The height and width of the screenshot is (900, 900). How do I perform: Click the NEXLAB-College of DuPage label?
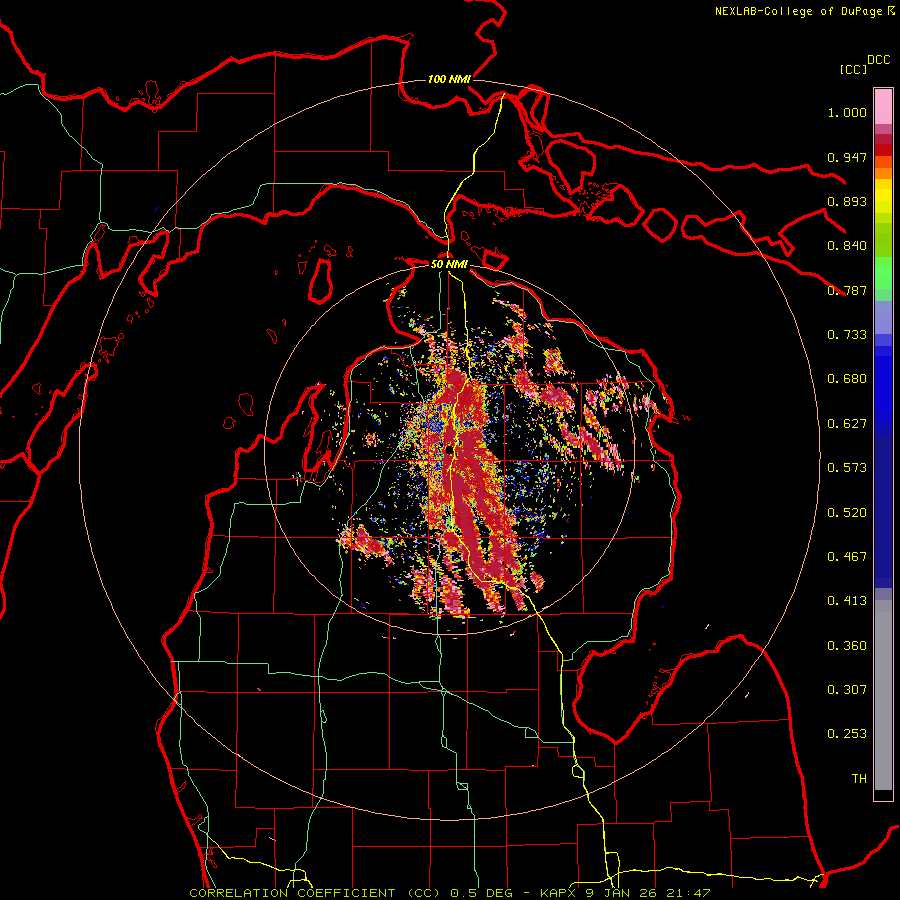click(800, 11)
